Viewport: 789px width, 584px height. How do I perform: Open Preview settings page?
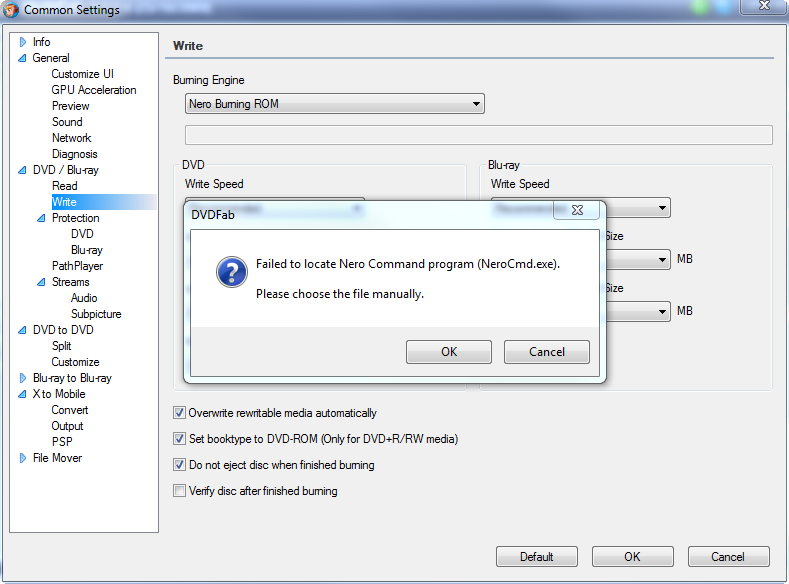pyautogui.click(x=70, y=106)
